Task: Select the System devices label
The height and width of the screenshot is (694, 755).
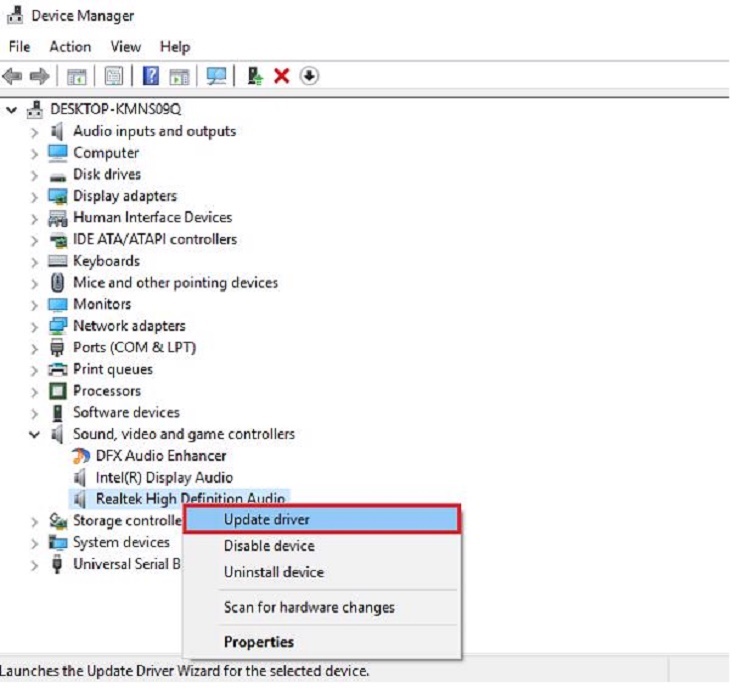Action: [x=121, y=542]
